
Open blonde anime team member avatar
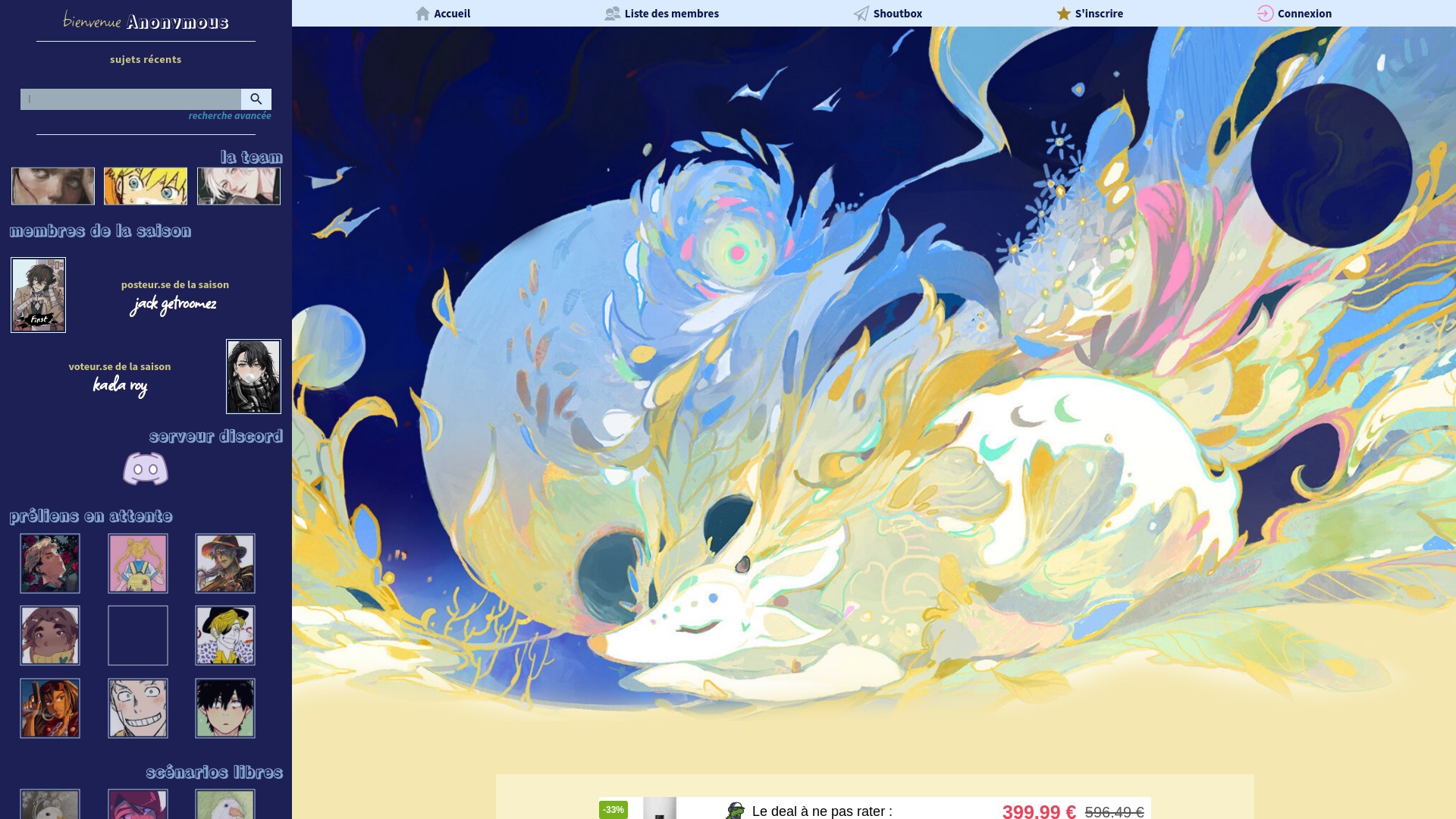[x=146, y=186]
